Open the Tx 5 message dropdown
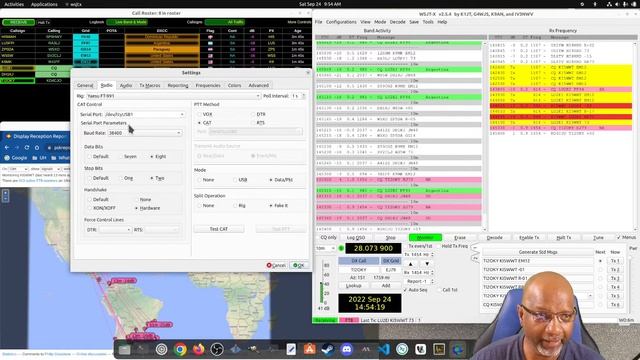Viewport: 640px width, 360px height. click(590, 295)
